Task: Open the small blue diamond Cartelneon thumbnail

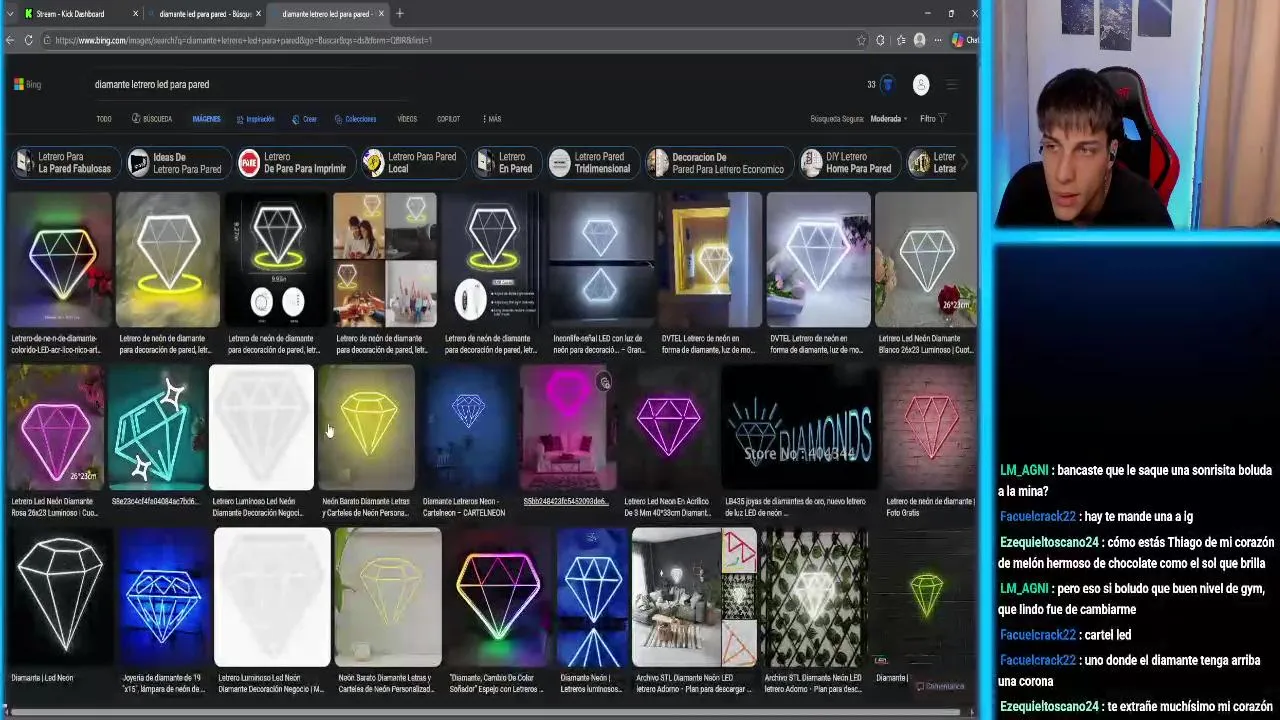Action: (467, 427)
